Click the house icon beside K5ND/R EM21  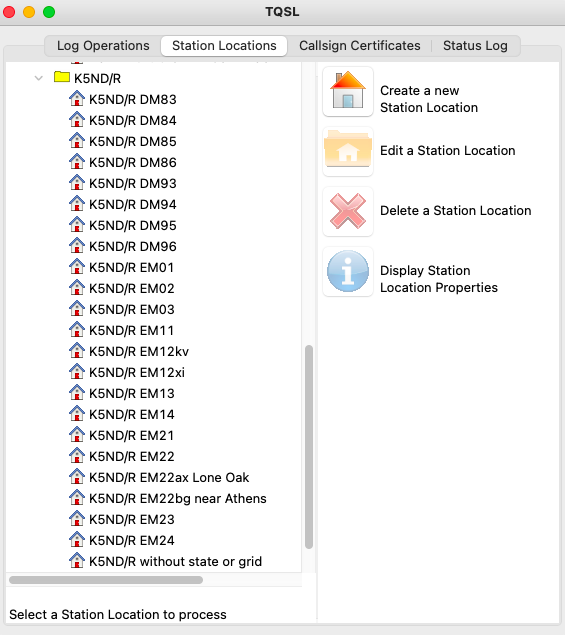pyautogui.click(x=77, y=436)
